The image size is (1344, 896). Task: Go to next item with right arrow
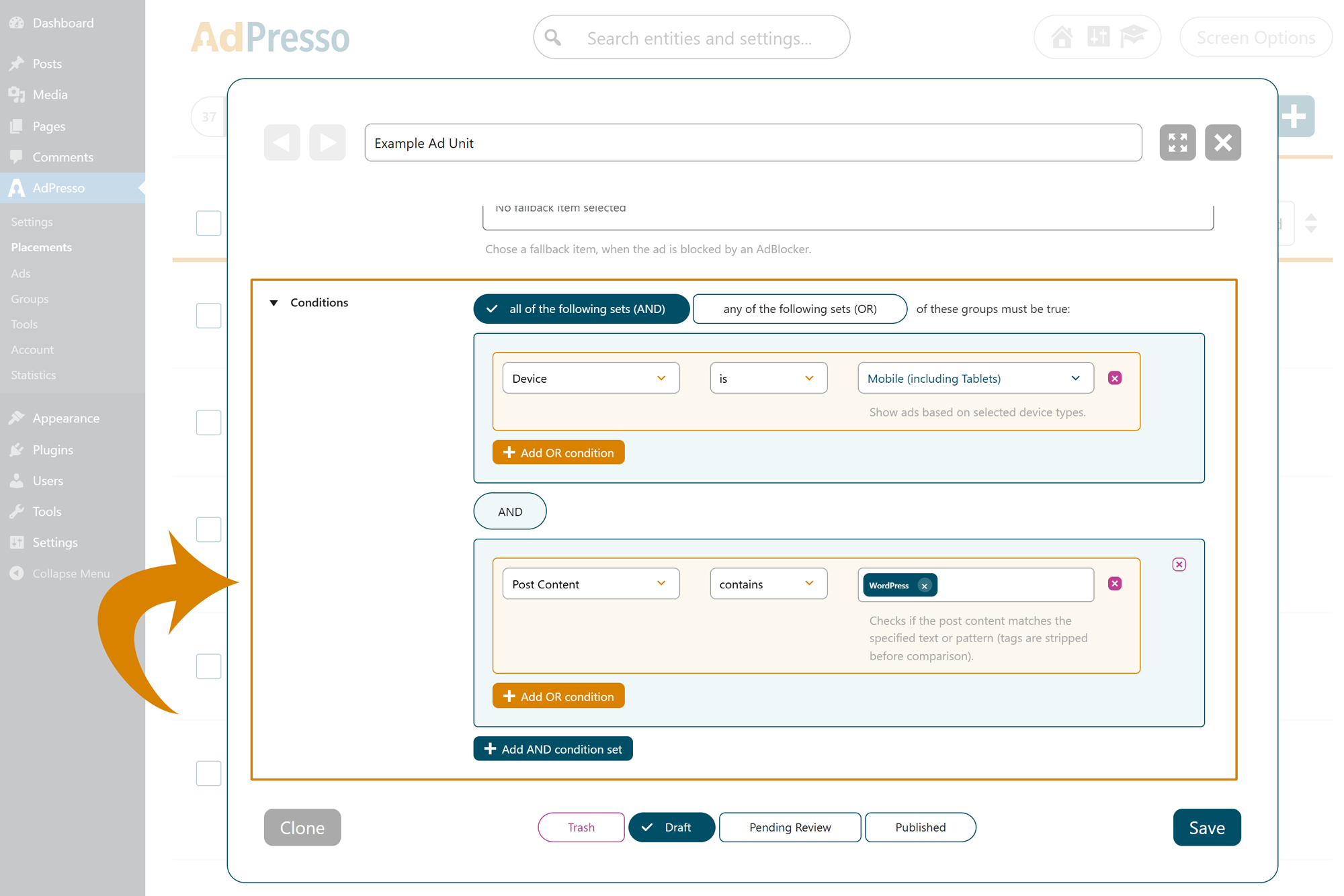327,142
